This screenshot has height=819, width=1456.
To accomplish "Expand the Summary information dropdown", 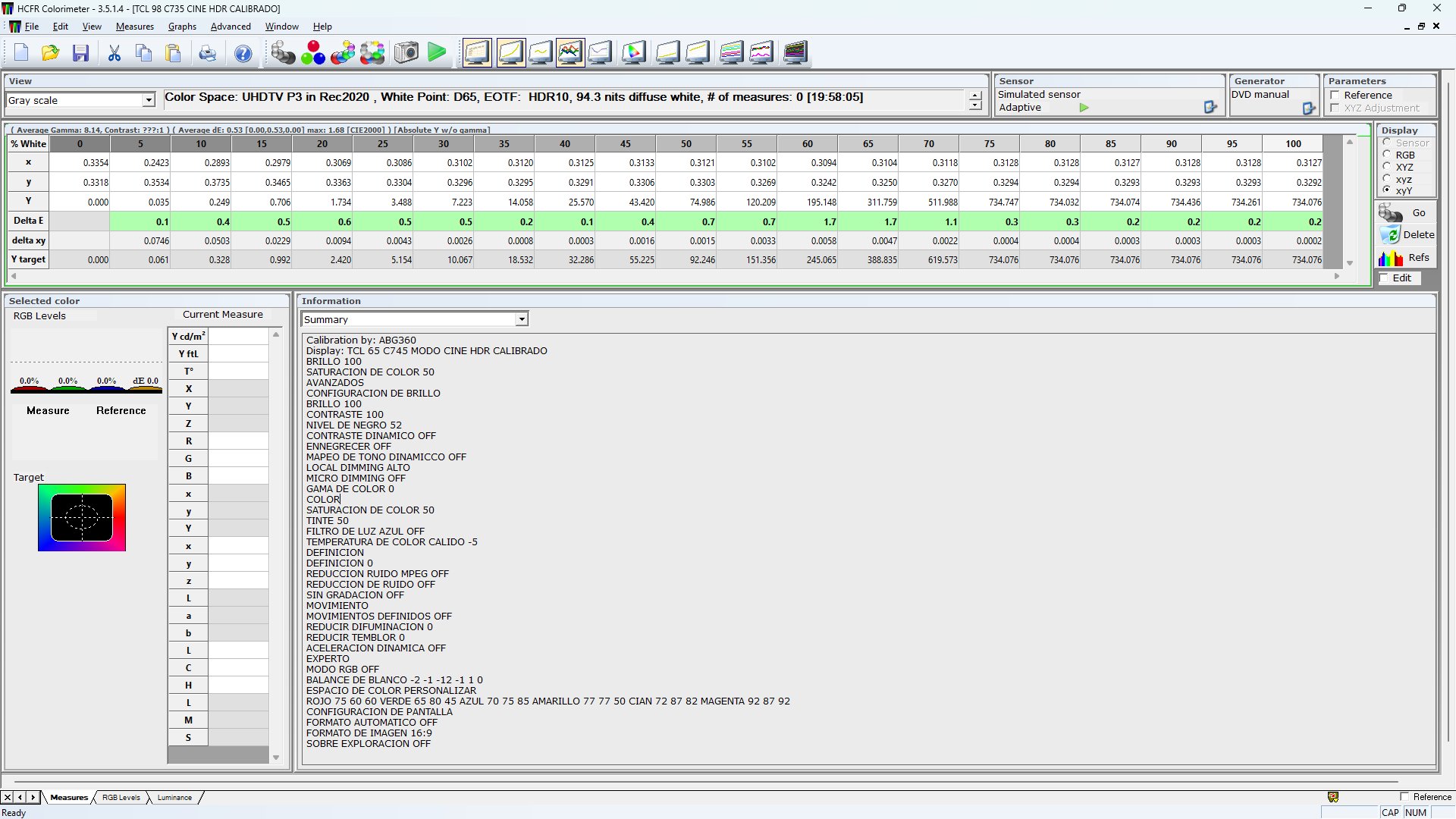I will pyautogui.click(x=522, y=319).
